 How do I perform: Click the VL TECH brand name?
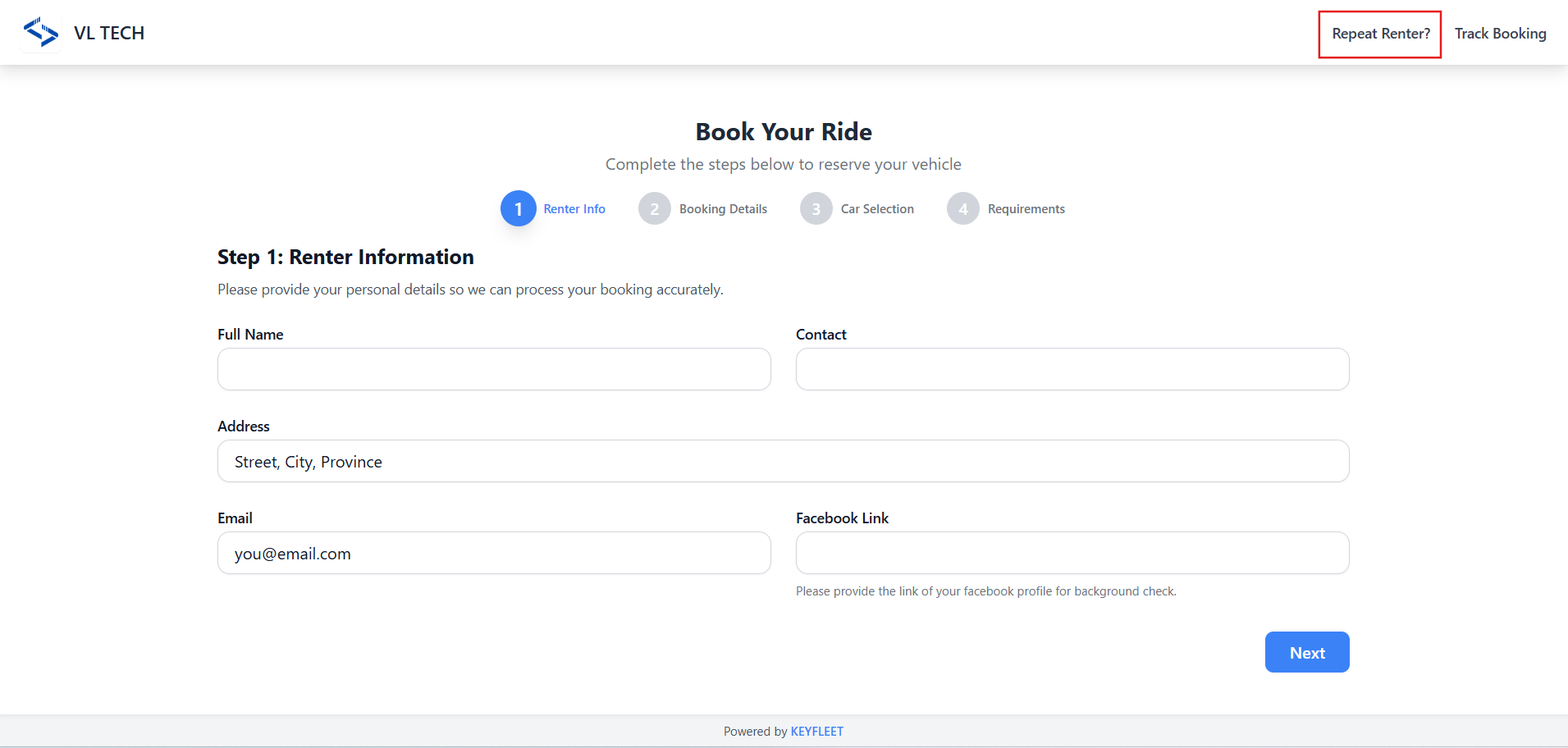click(x=109, y=33)
